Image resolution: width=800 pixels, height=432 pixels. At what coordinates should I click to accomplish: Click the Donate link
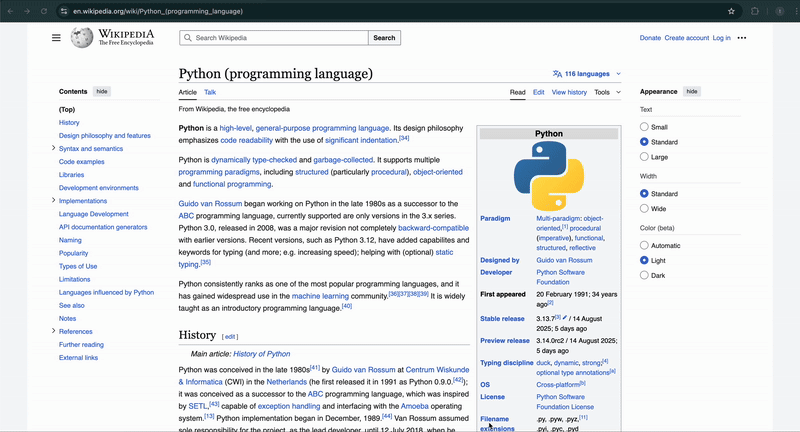tap(650, 38)
